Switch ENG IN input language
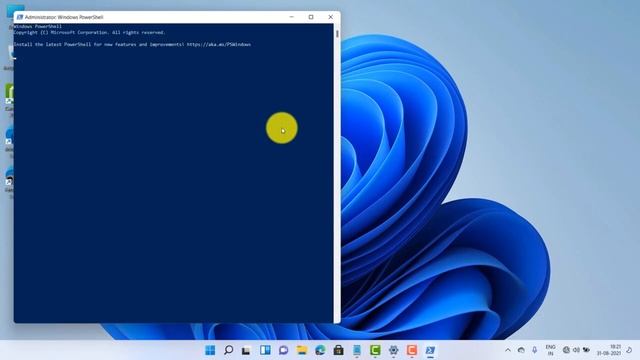The width and height of the screenshot is (640, 360). click(551, 350)
